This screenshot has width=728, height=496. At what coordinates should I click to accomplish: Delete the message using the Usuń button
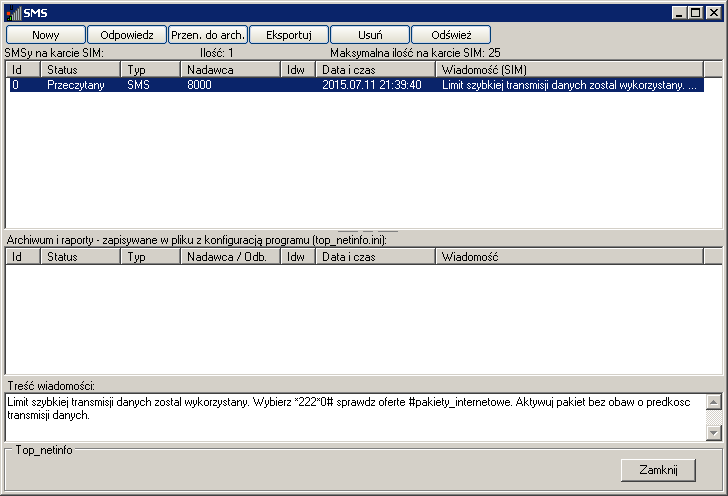369,35
